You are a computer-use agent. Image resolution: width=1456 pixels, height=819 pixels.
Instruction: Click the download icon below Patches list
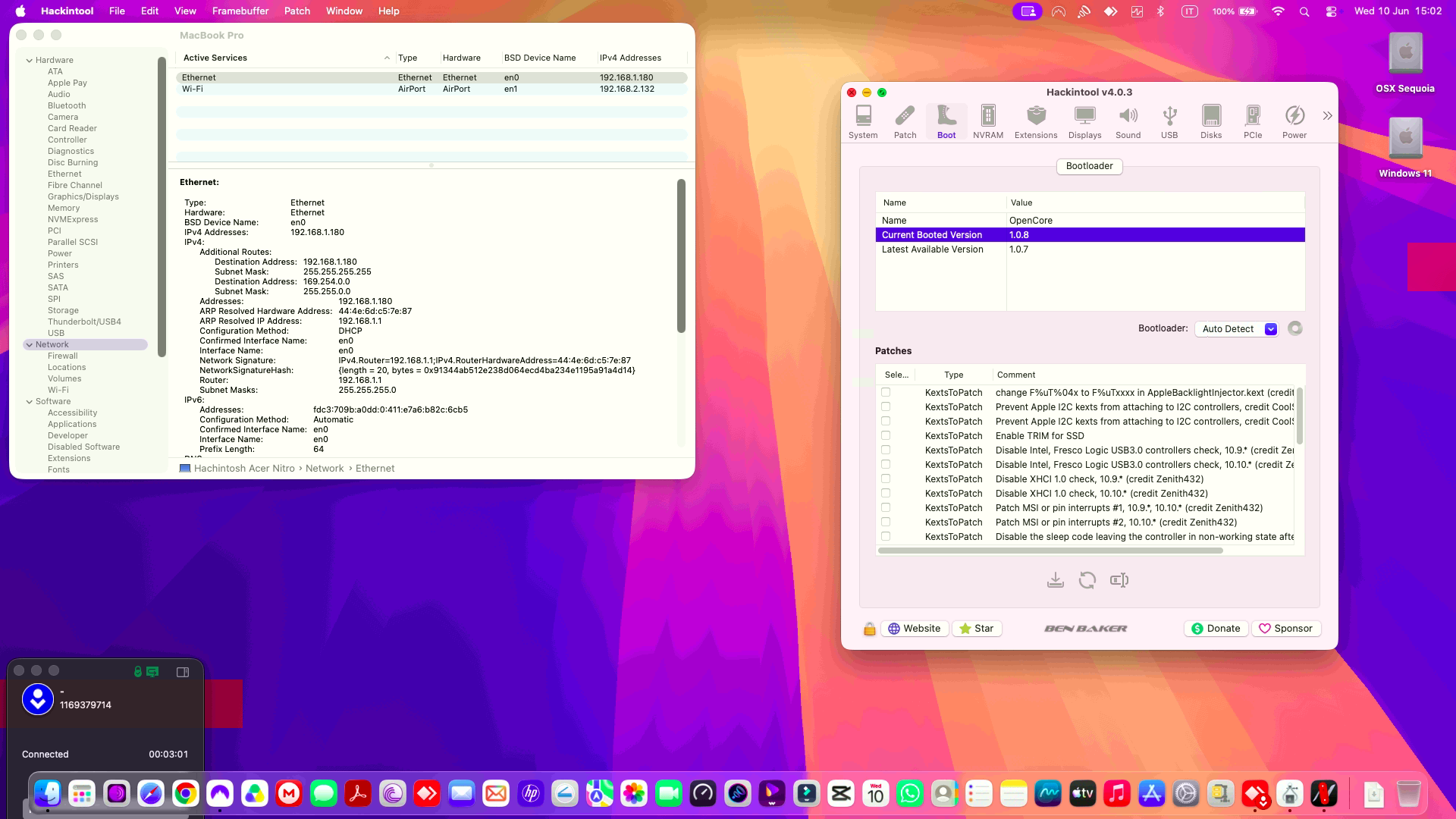point(1055,580)
